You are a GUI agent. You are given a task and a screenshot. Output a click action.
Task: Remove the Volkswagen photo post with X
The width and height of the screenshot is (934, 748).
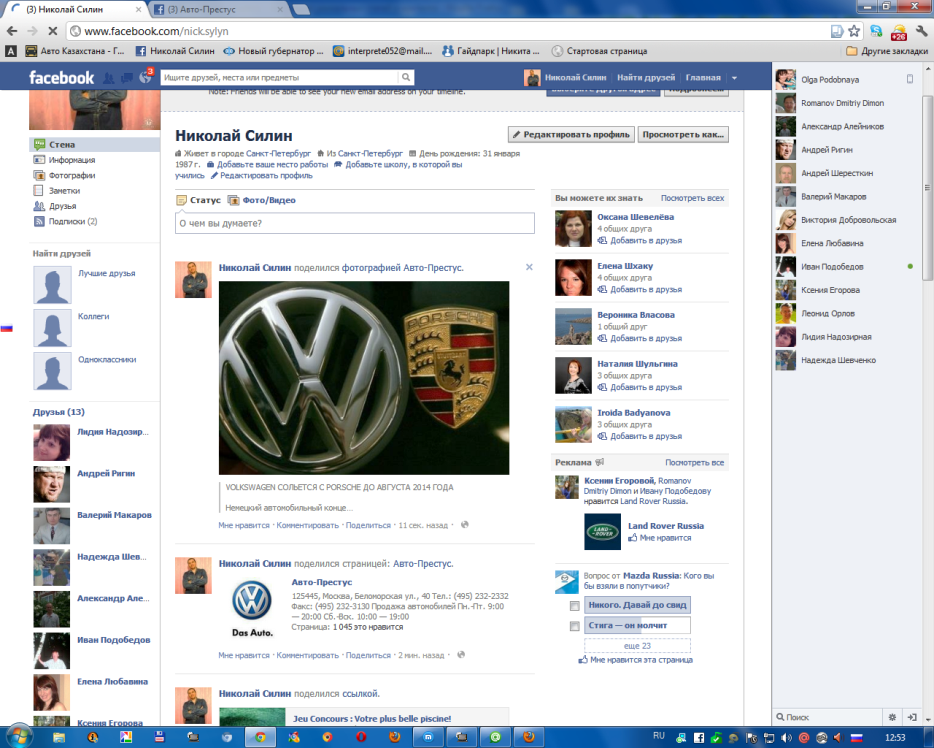529,267
